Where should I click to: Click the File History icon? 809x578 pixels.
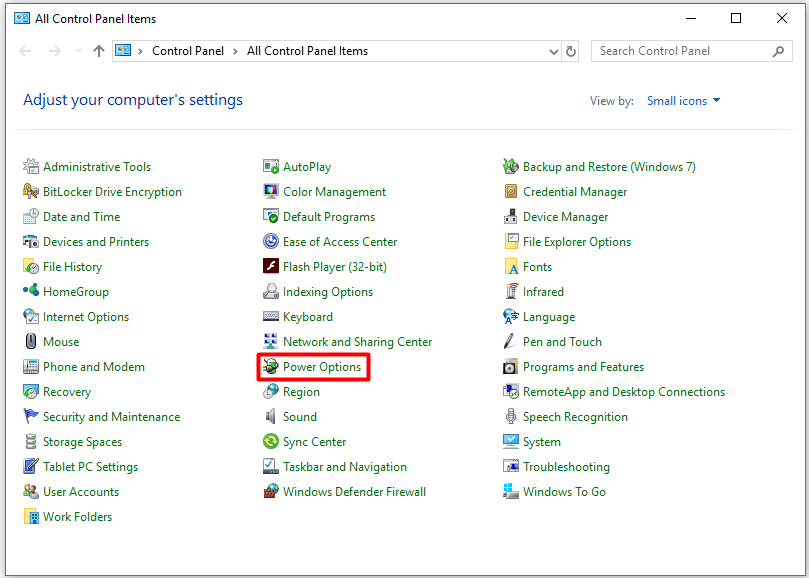tap(31, 267)
